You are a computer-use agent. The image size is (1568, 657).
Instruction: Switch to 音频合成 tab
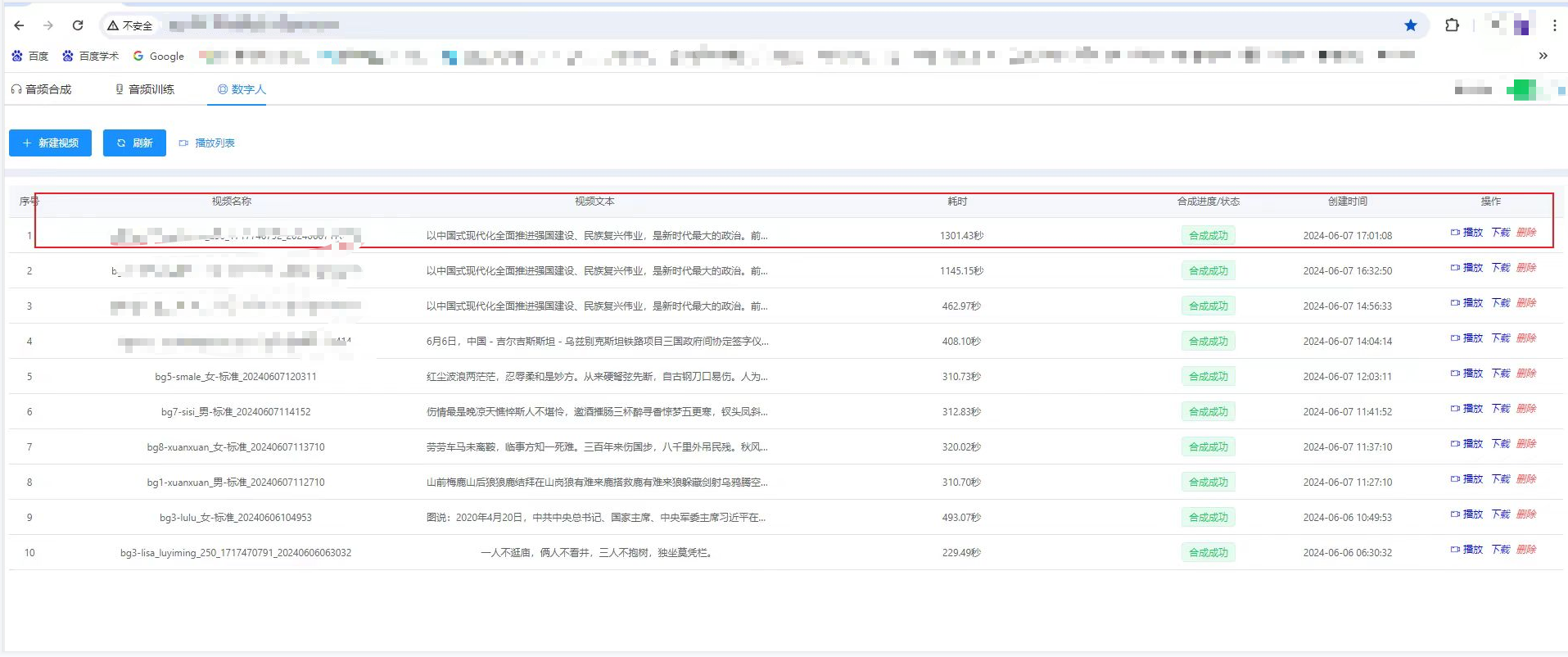[41, 89]
